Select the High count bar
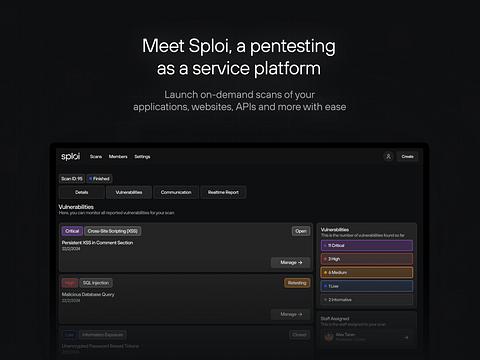Image resolution: width=480 pixels, height=360 pixels. (x=367, y=259)
